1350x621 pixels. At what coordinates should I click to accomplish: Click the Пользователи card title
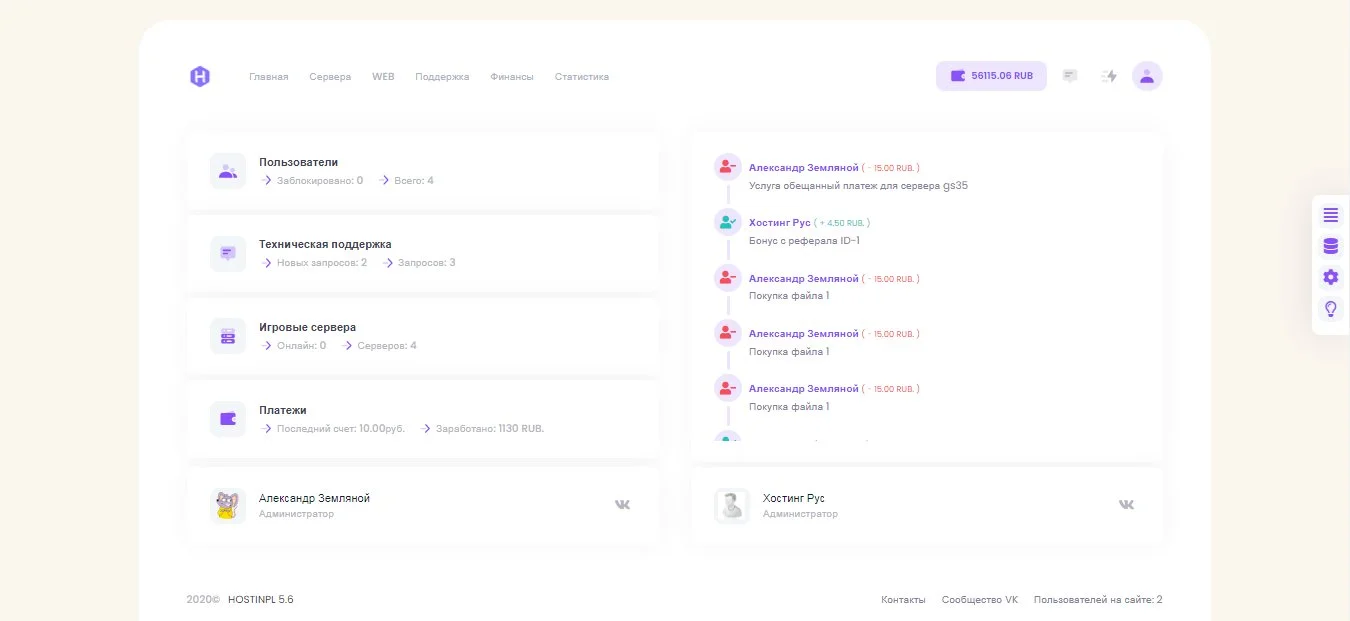(x=298, y=162)
